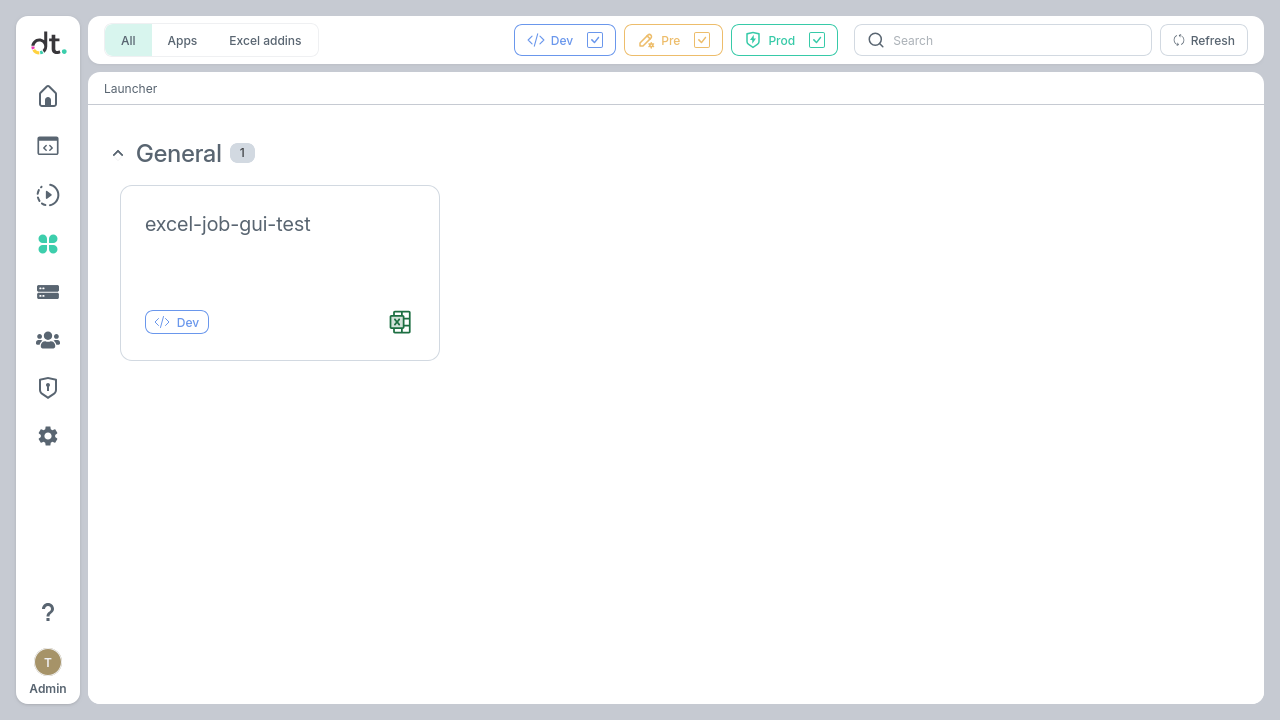Screen dimensions: 1280x720
Task: Click the Excel icon on the card
Action: tap(400, 322)
